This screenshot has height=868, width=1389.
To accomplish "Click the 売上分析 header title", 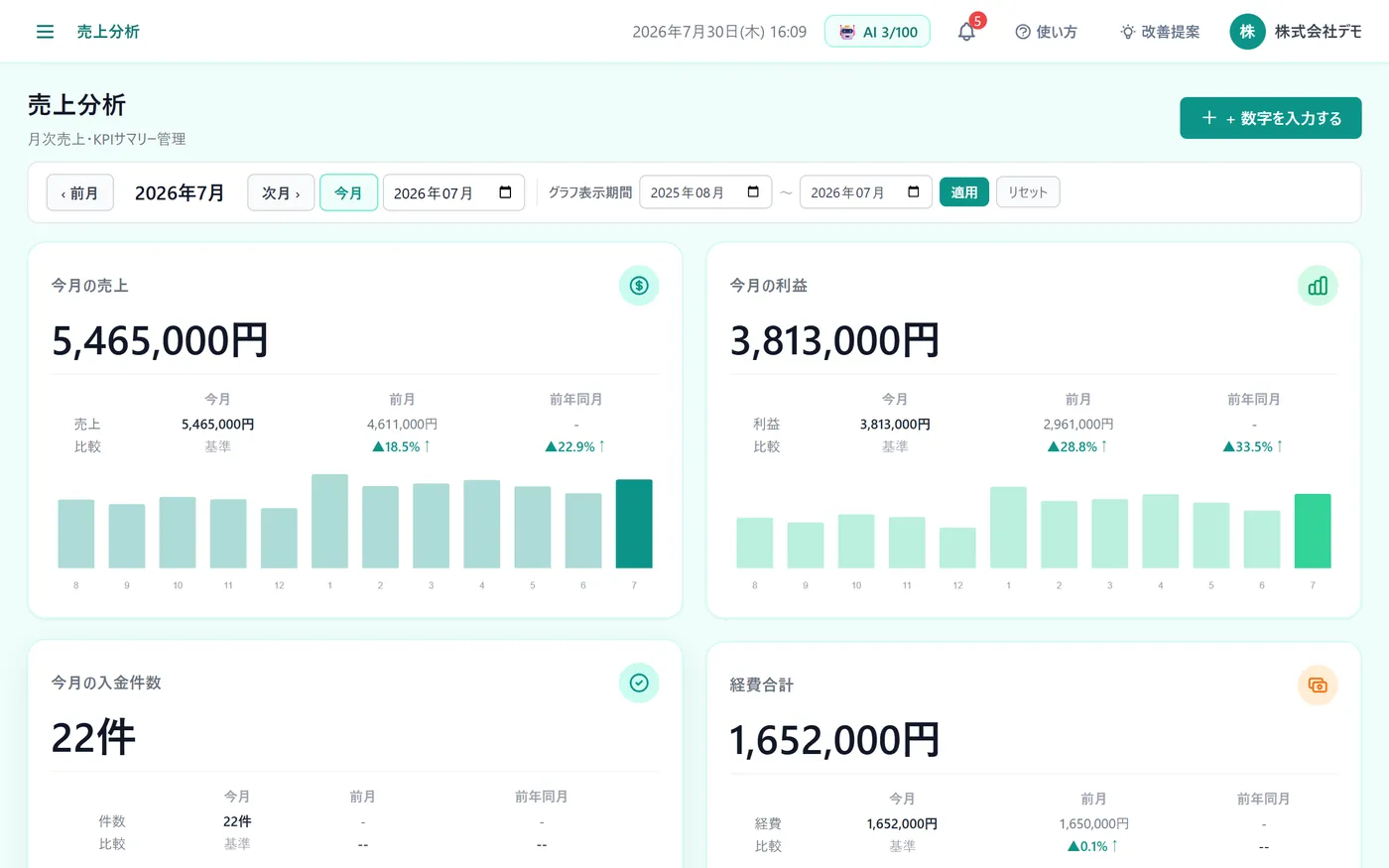I will [x=108, y=32].
